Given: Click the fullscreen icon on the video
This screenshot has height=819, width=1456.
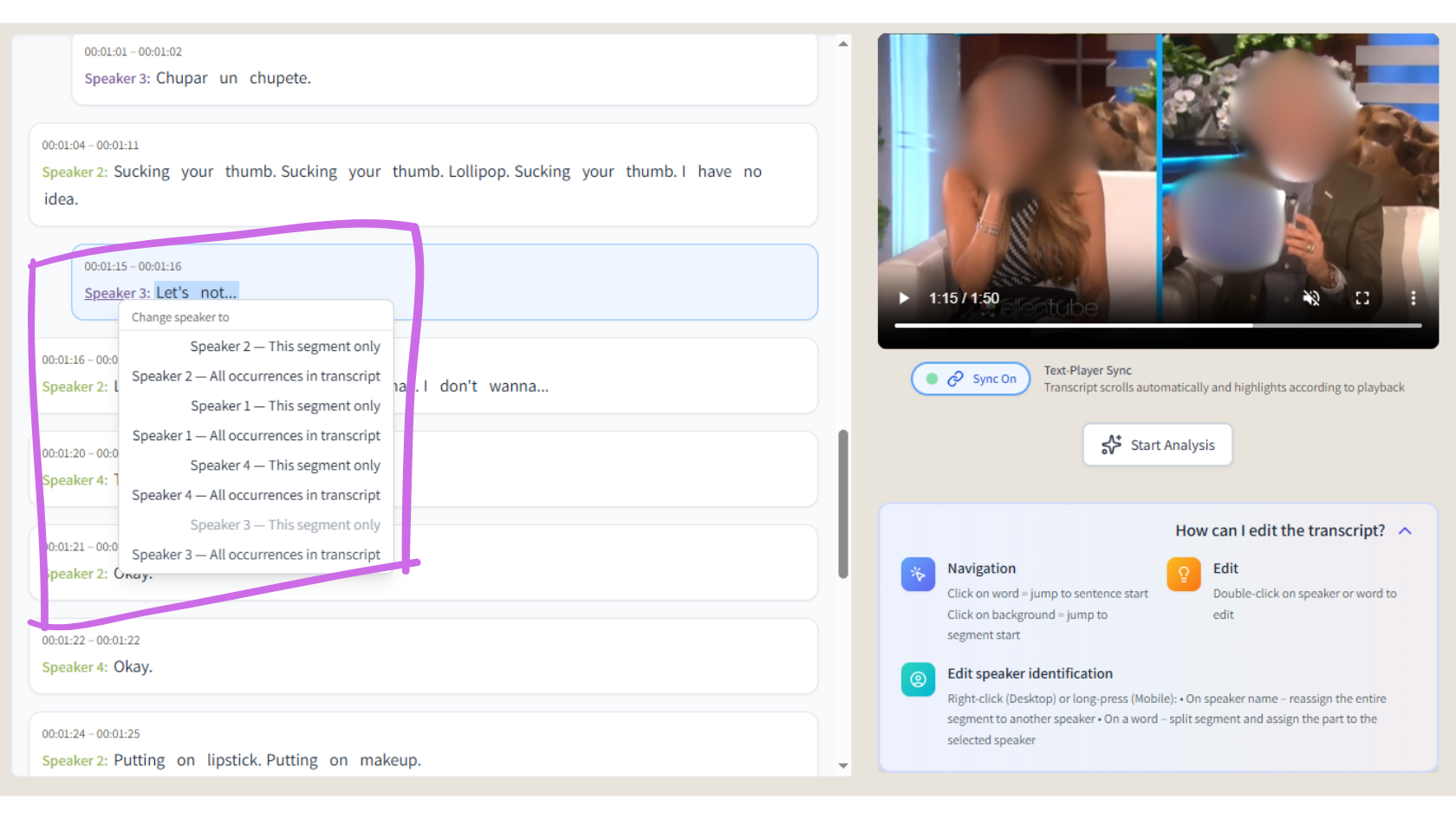Looking at the screenshot, I should tap(1362, 297).
